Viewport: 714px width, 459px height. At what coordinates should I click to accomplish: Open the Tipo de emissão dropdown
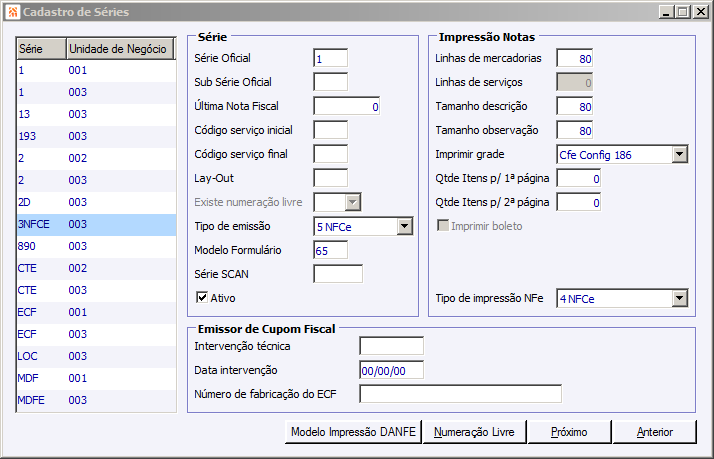[x=404, y=227]
